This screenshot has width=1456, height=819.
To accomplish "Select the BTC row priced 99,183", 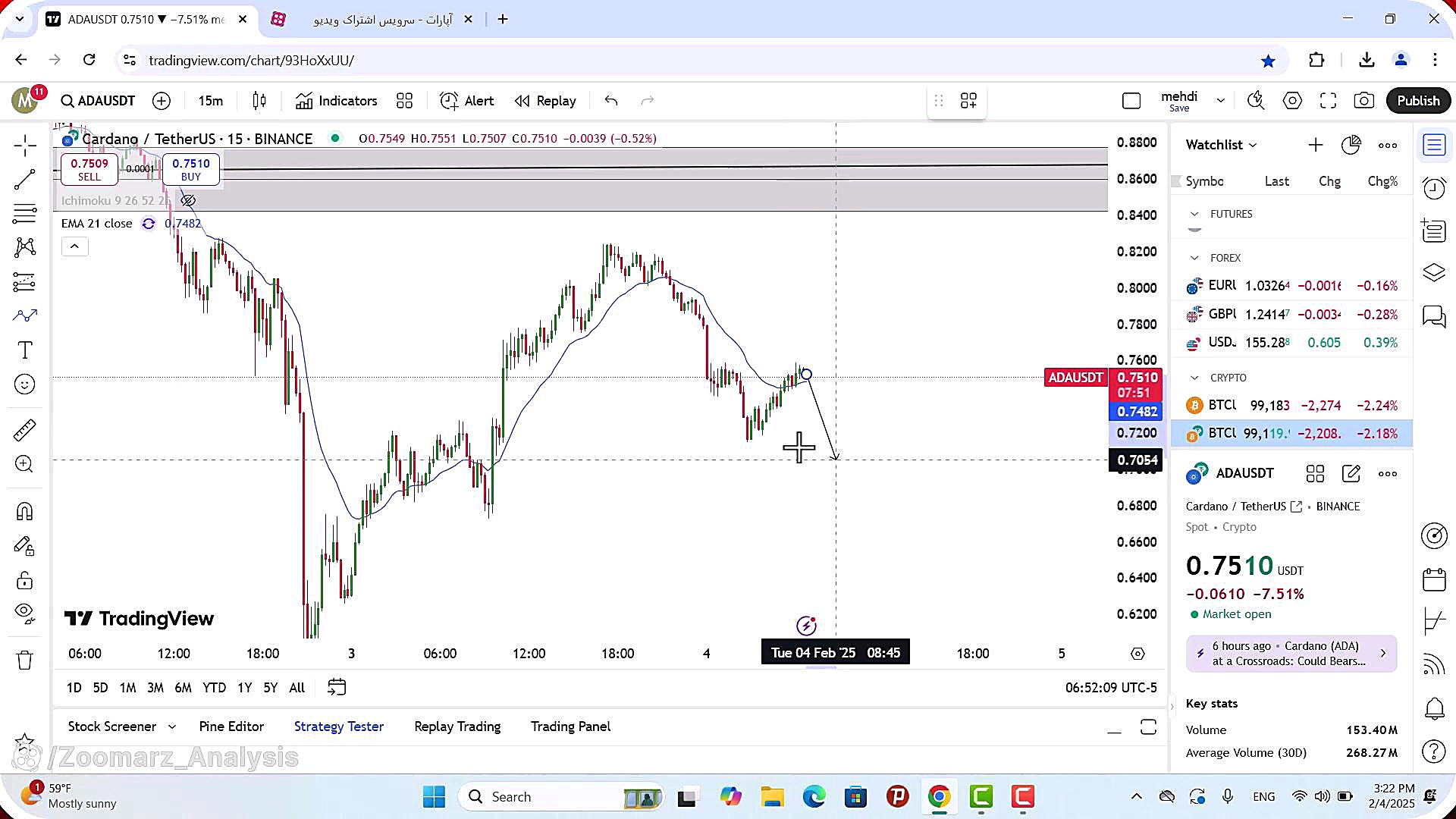I will [1291, 405].
